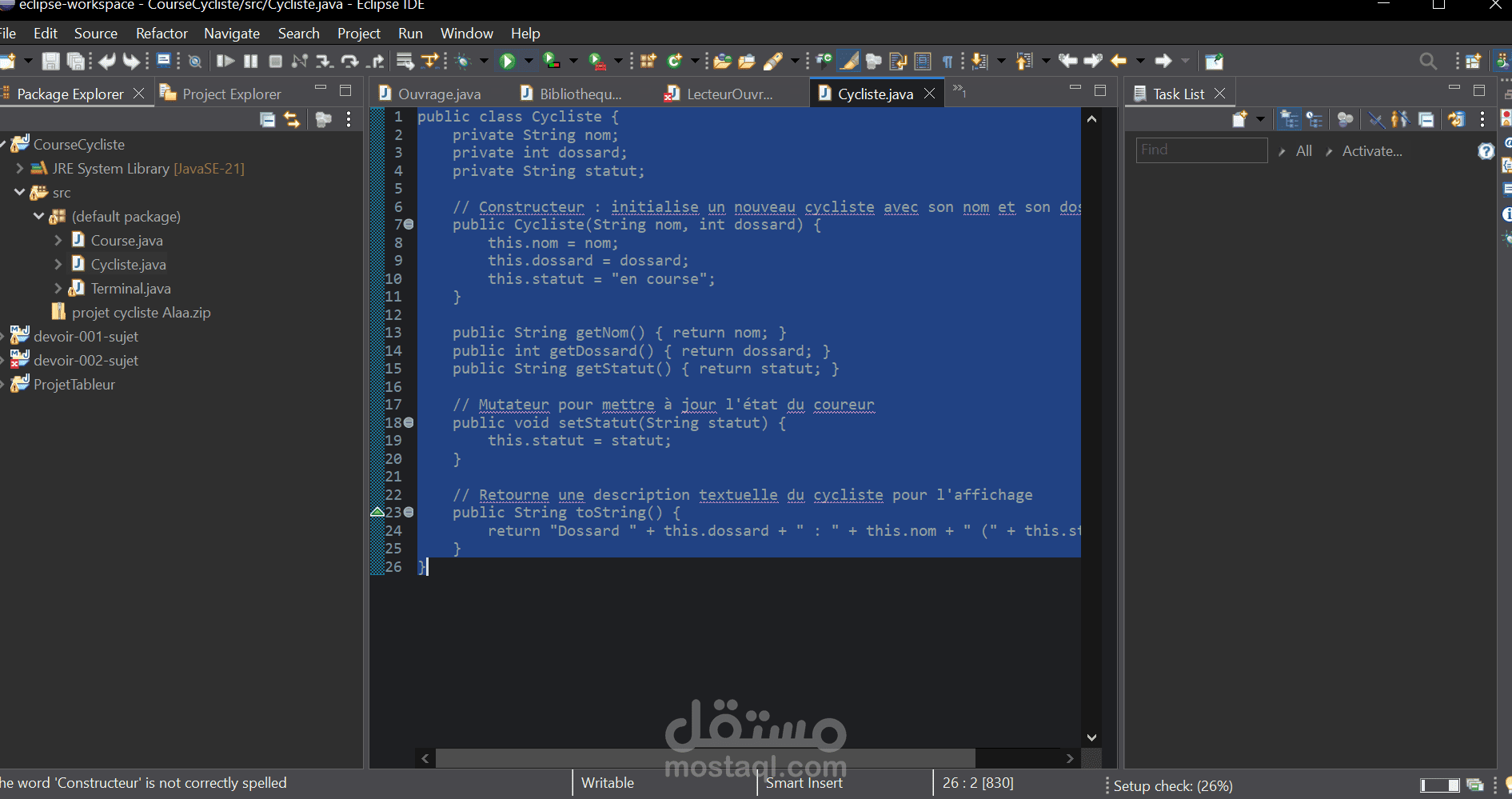This screenshot has width=1512, height=799.
Task: Click the Redo arrow icon
Action: tap(131, 61)
